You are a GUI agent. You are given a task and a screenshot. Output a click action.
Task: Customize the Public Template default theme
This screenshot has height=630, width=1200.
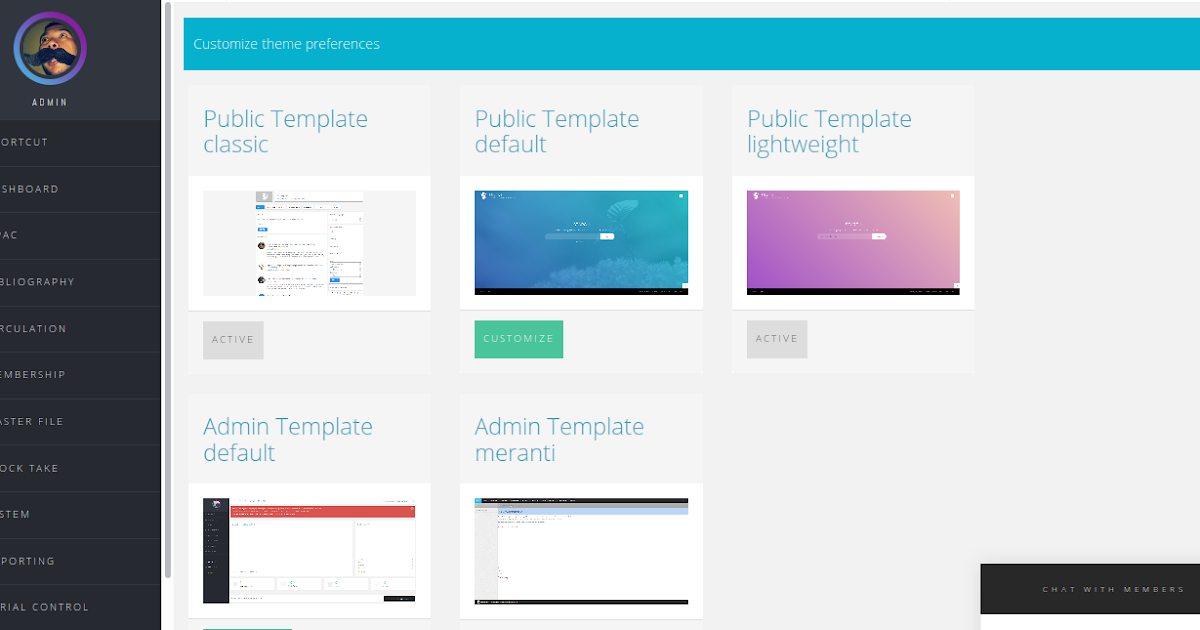click(518, 339)
